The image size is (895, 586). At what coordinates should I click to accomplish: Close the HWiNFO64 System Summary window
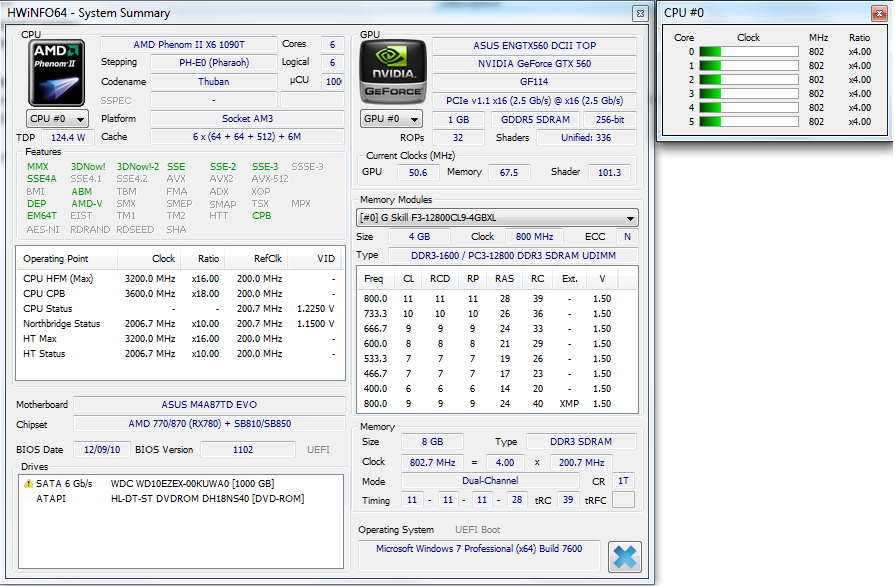click(640, 13)
